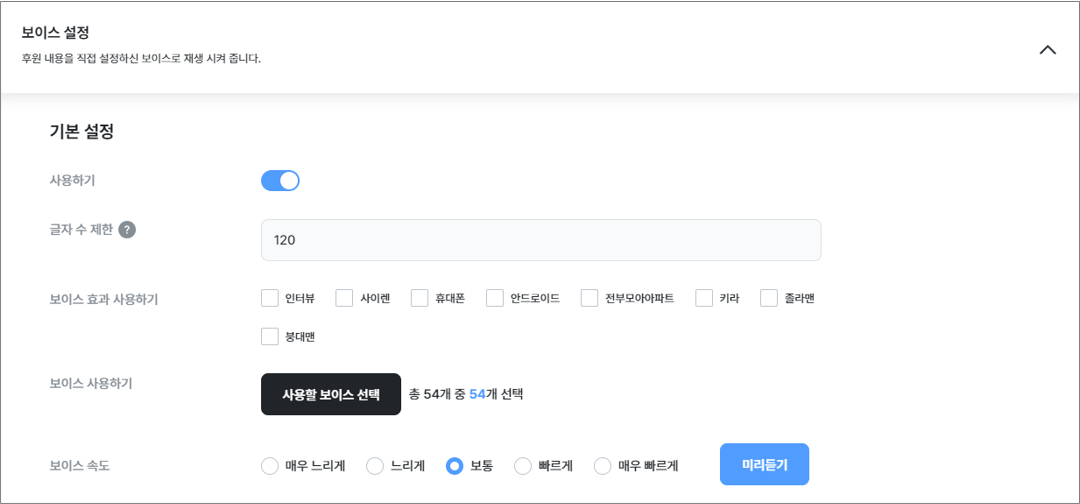Open the 사용할 보이스 선택 button
The height and width of the screenshot is (504, 1080).
[x=331, y=394]
